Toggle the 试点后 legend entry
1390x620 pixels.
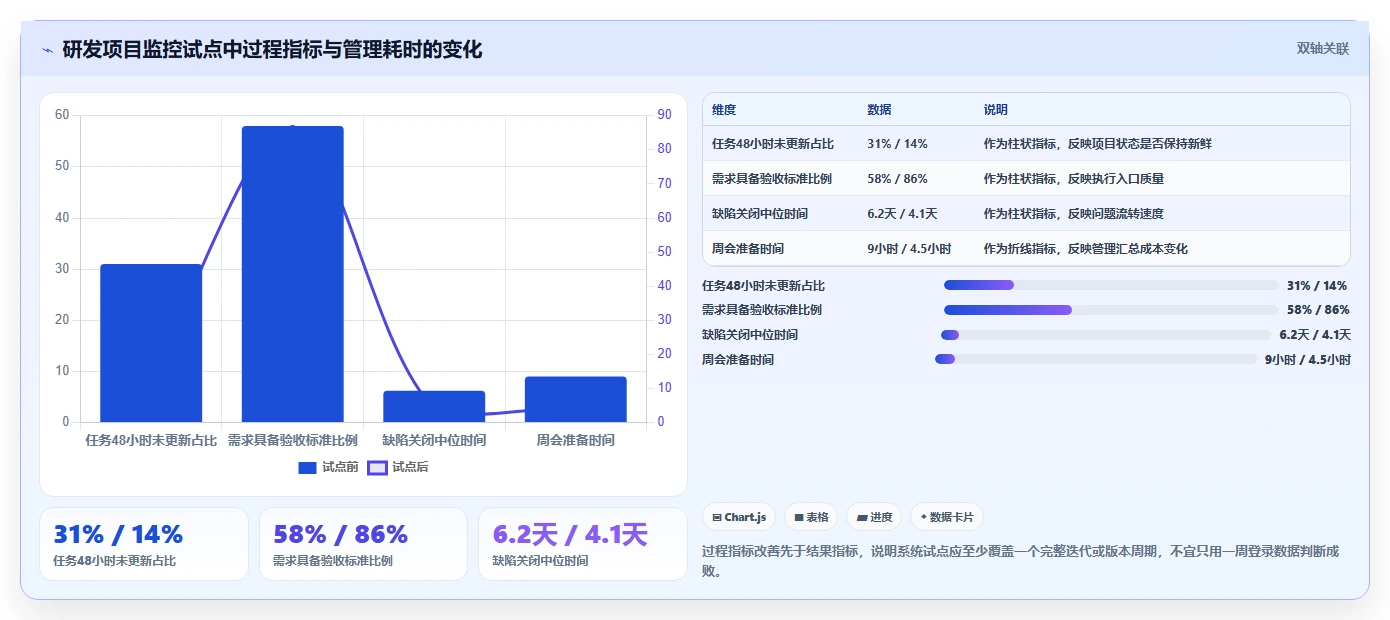(398, 467)
